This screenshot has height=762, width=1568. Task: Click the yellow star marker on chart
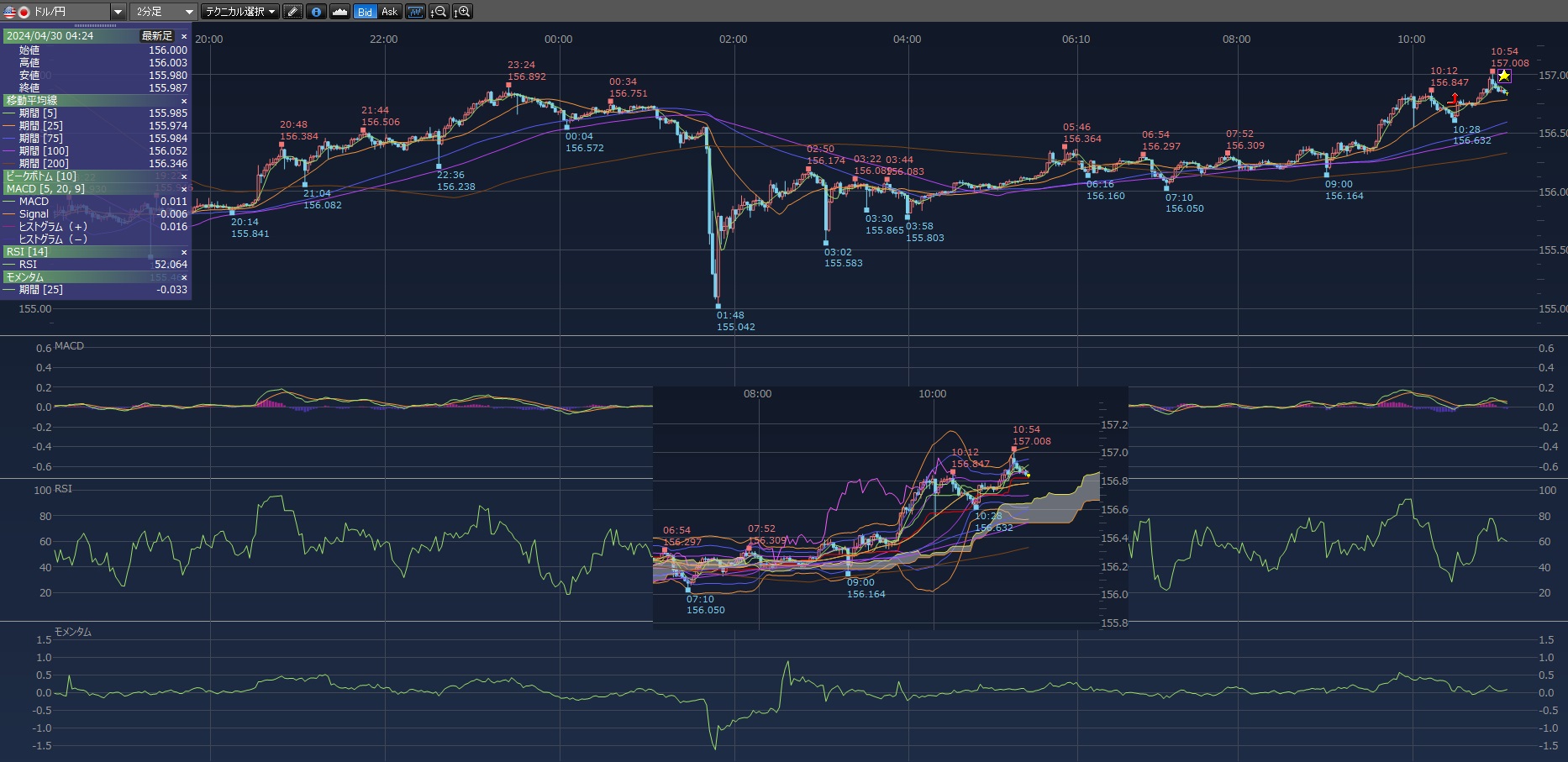click(x=1504, y=76)
